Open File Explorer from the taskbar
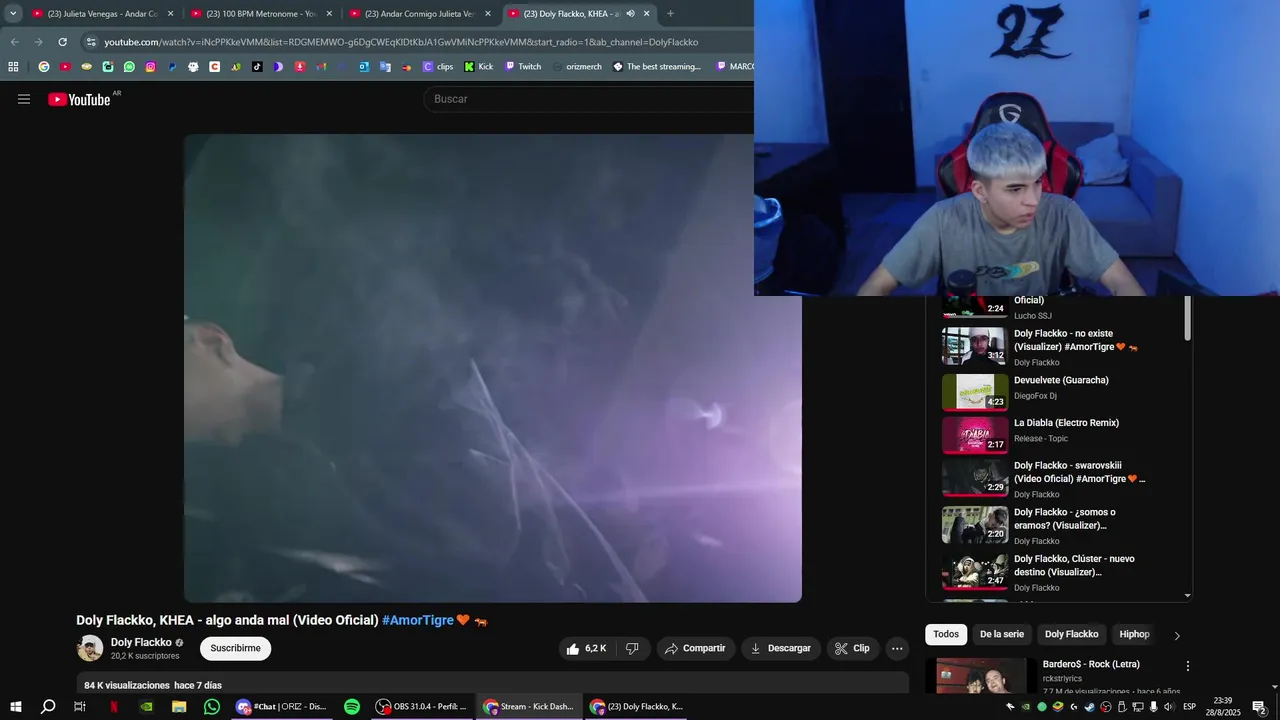This screenshot has height=720, width=1280. 179,707
